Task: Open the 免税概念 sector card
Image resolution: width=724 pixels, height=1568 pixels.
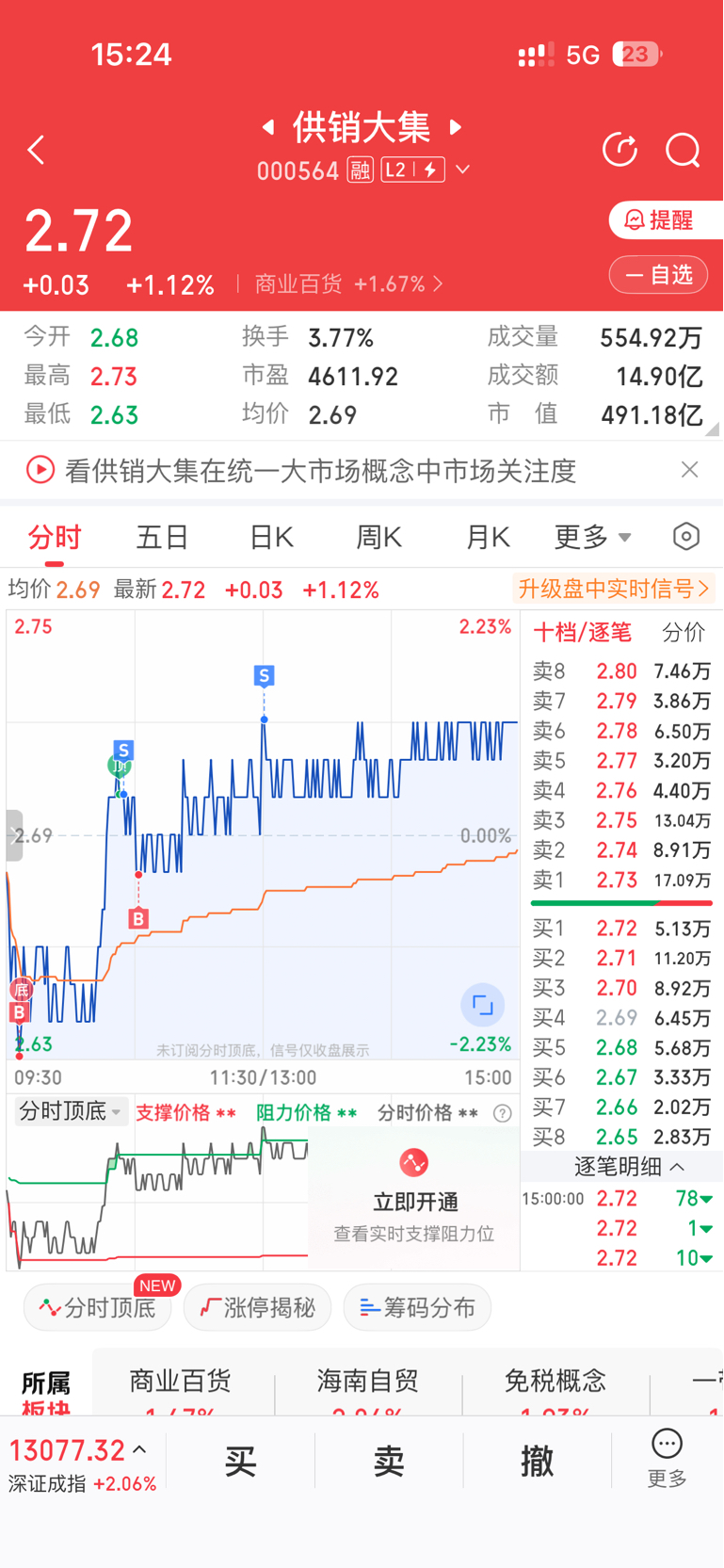Action: pos(555,1392)
